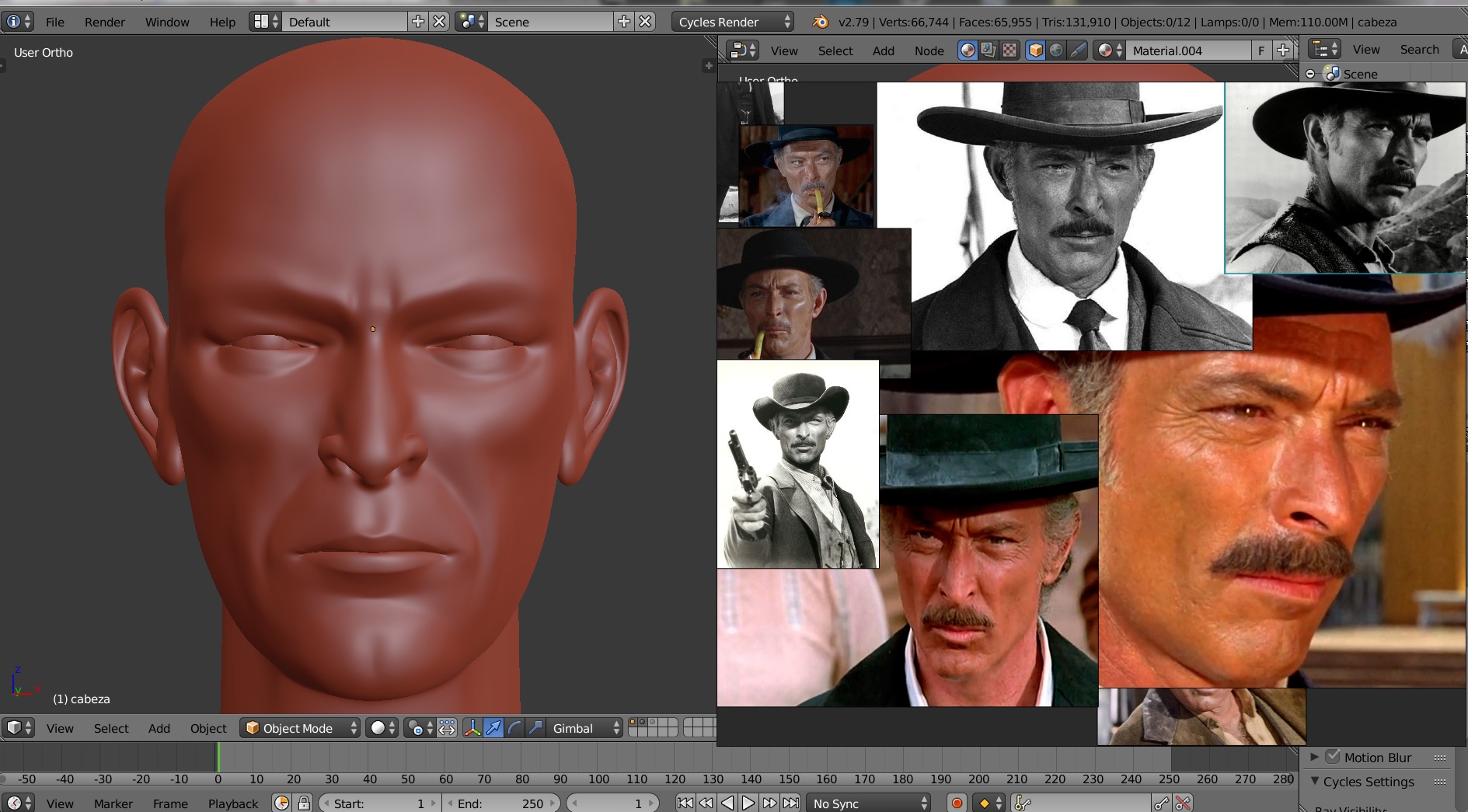Toggle the scale manipulator
Screen dimensions: 1468x812
click(535, 728)
